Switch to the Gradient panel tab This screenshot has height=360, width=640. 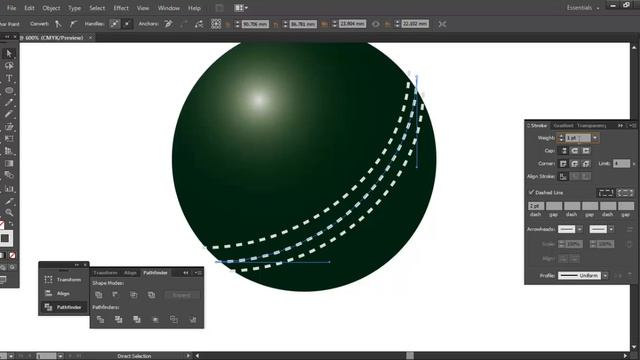tap(563, 126)
